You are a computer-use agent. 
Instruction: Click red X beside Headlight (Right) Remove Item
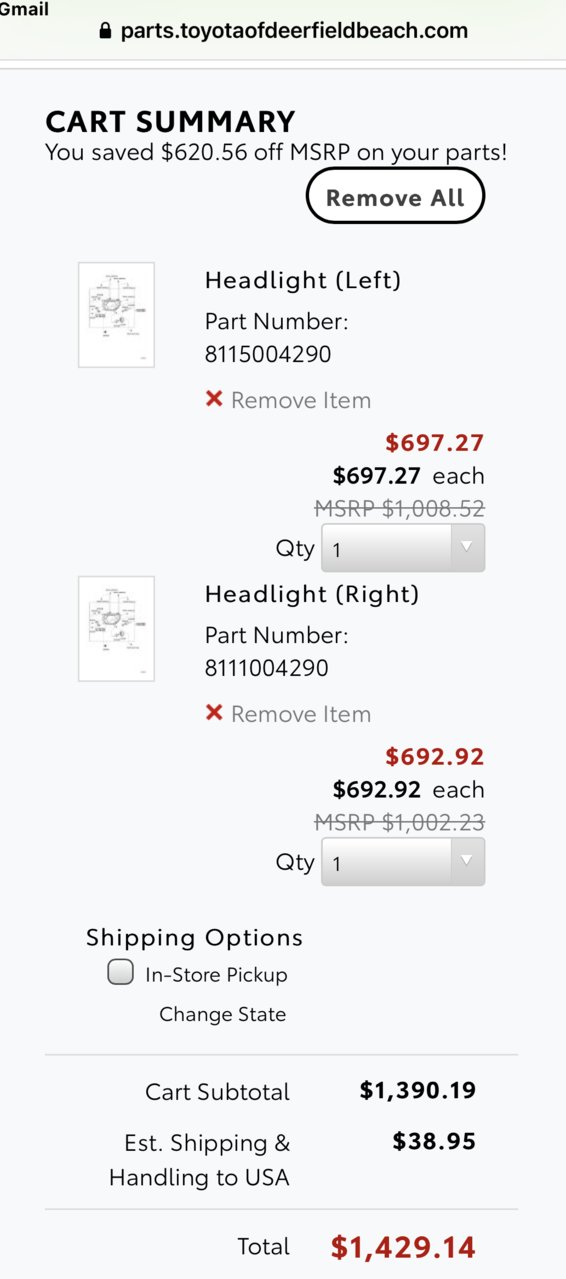(214, 713)
